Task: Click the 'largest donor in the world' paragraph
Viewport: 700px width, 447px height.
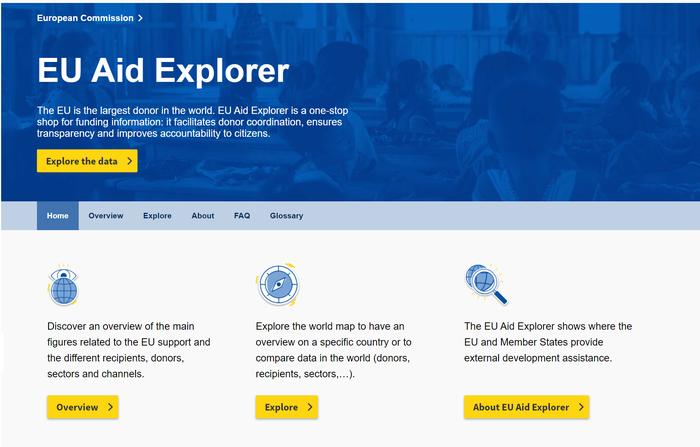Action: tap(192, 122)
